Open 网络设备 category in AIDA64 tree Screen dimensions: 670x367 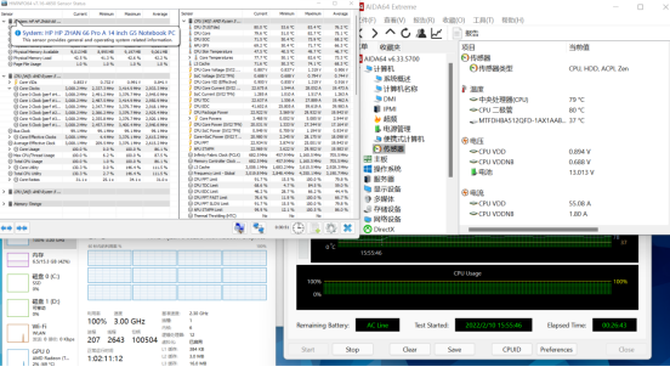click(382, 219)
